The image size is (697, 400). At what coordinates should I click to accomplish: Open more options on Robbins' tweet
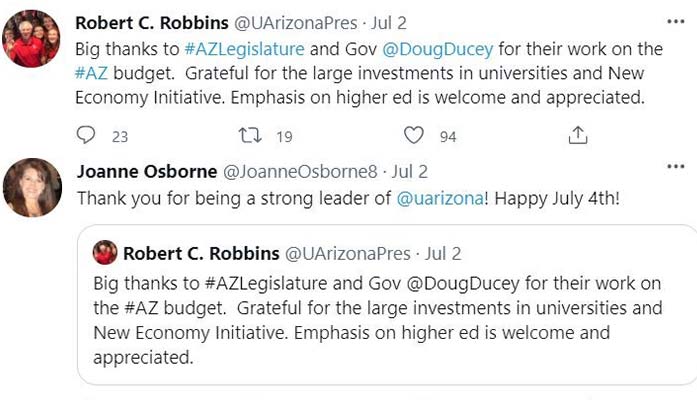(675, 21)
